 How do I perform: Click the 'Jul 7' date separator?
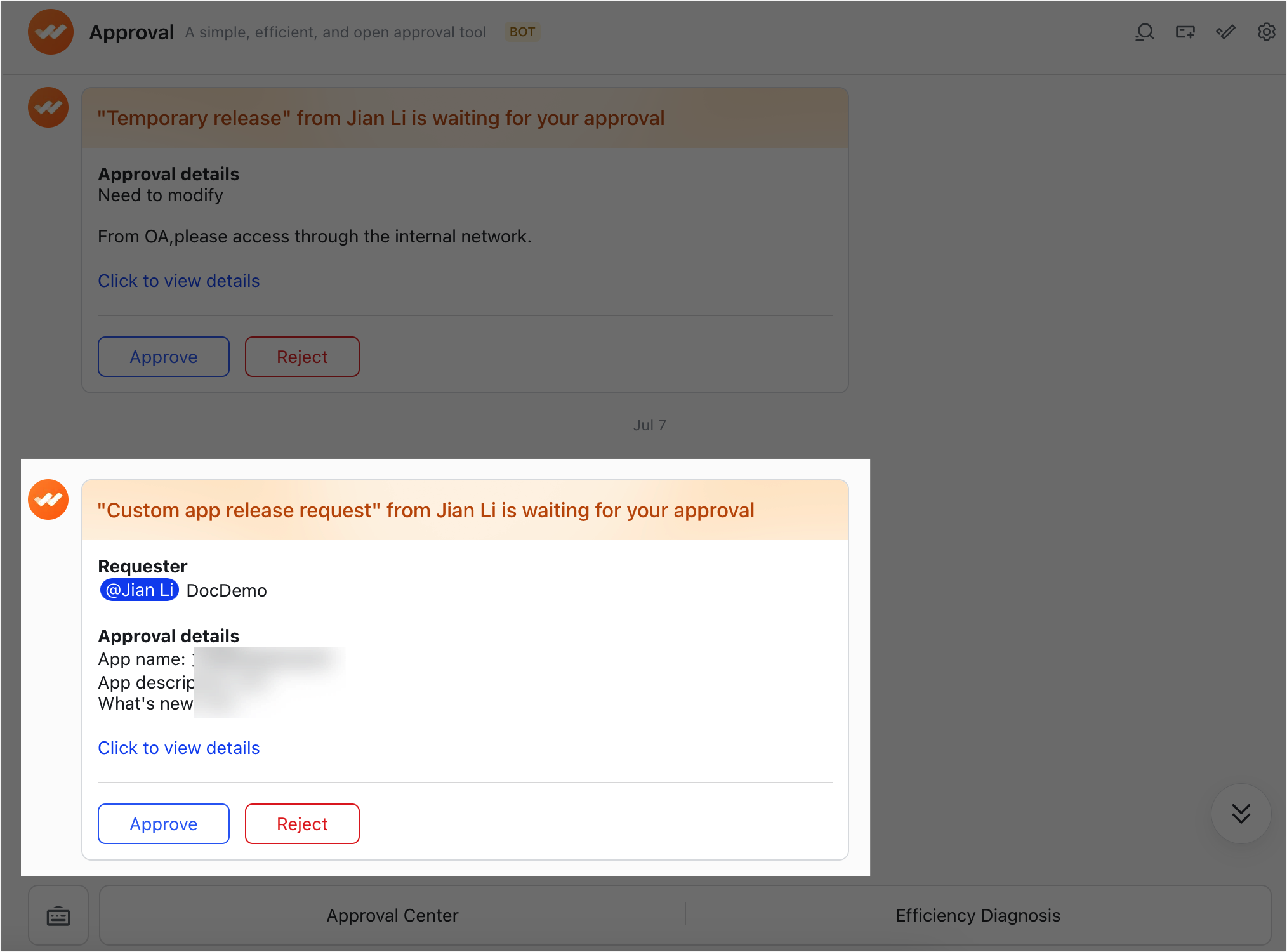click(x=649, y=425)
